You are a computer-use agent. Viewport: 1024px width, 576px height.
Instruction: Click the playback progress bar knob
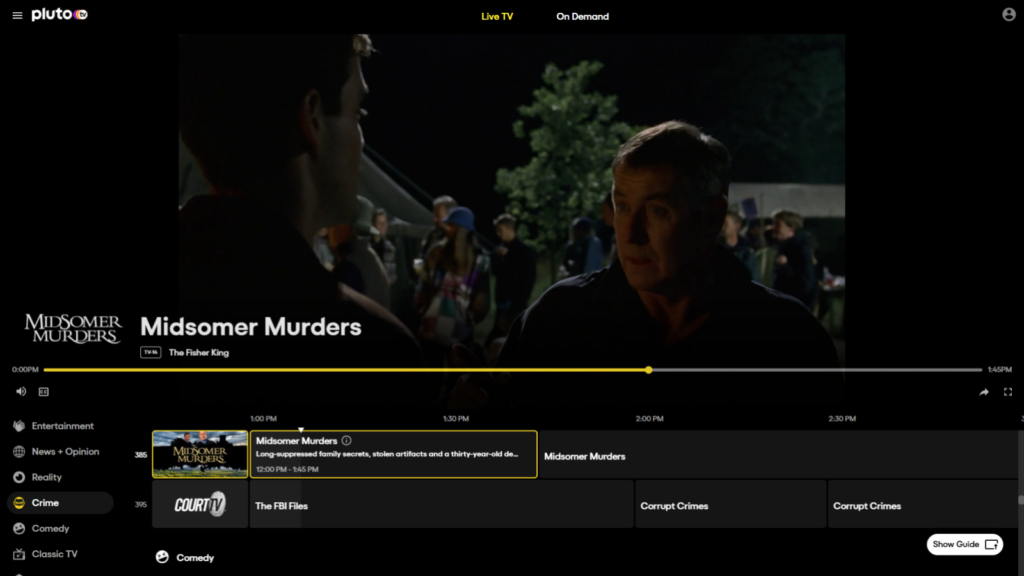(x=648, y=370)
